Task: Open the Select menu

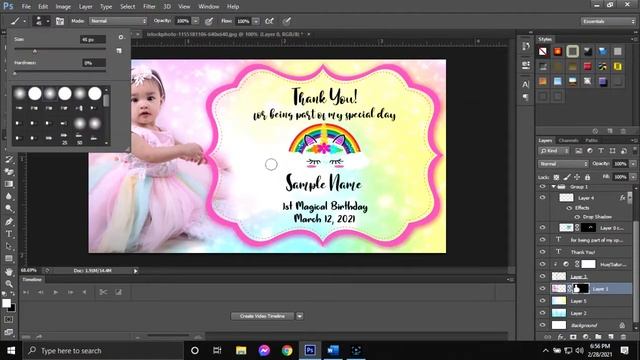Action: 127,7
